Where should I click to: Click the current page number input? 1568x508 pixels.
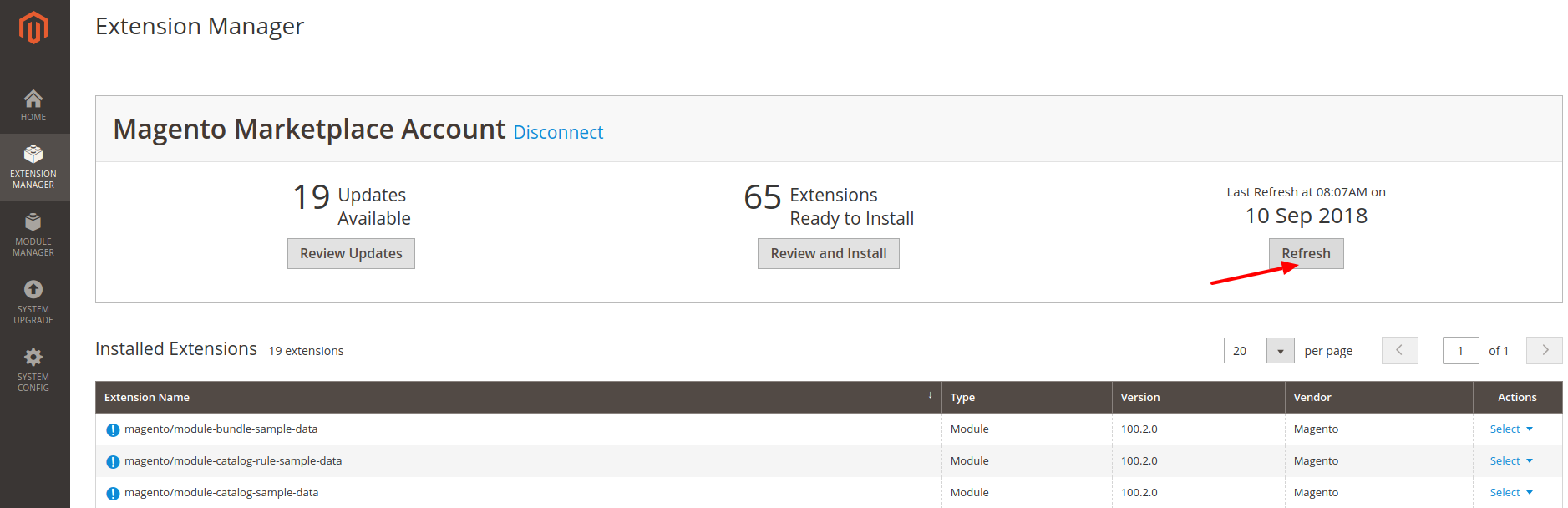coord(1461,351)
